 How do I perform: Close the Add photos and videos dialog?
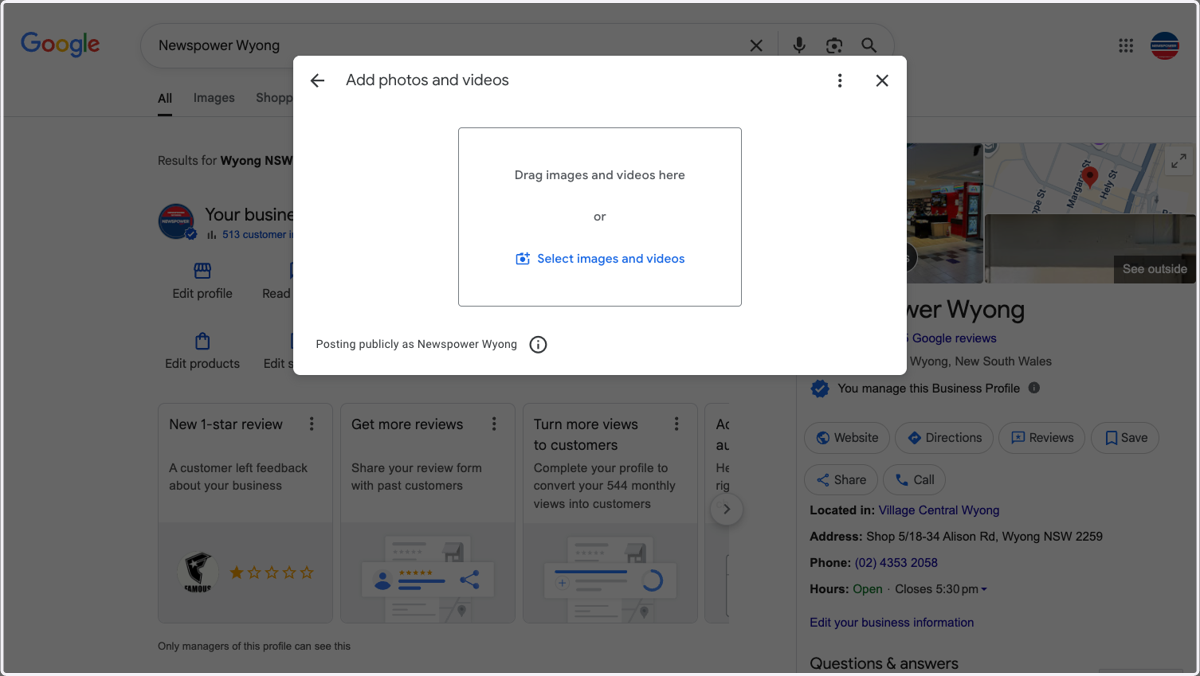882,81
